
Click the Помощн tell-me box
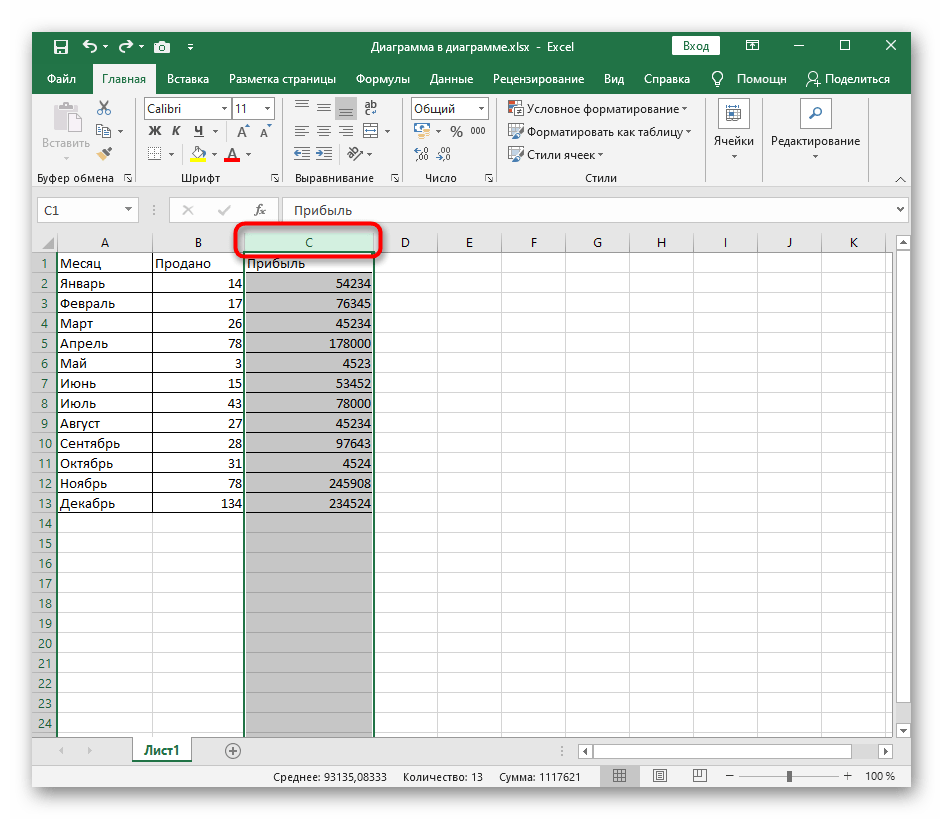point(749,79)
